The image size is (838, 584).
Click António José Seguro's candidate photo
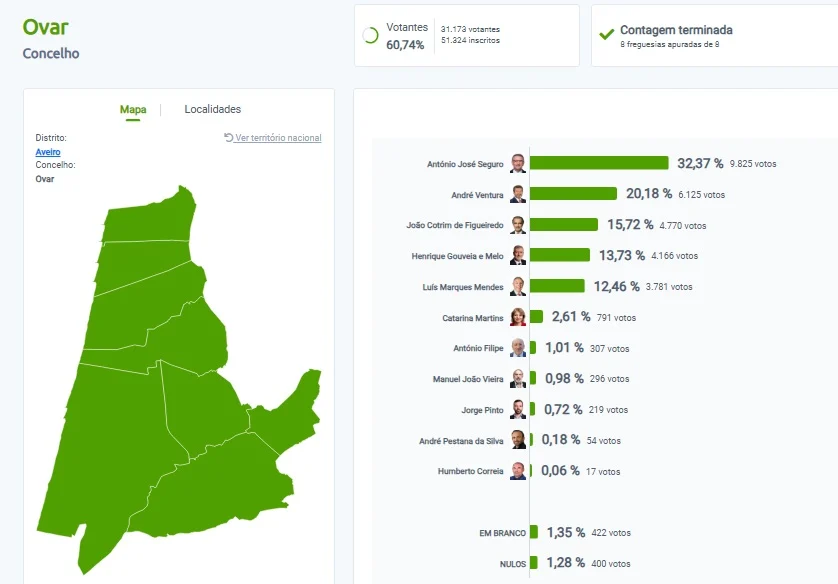click(518, 163)
